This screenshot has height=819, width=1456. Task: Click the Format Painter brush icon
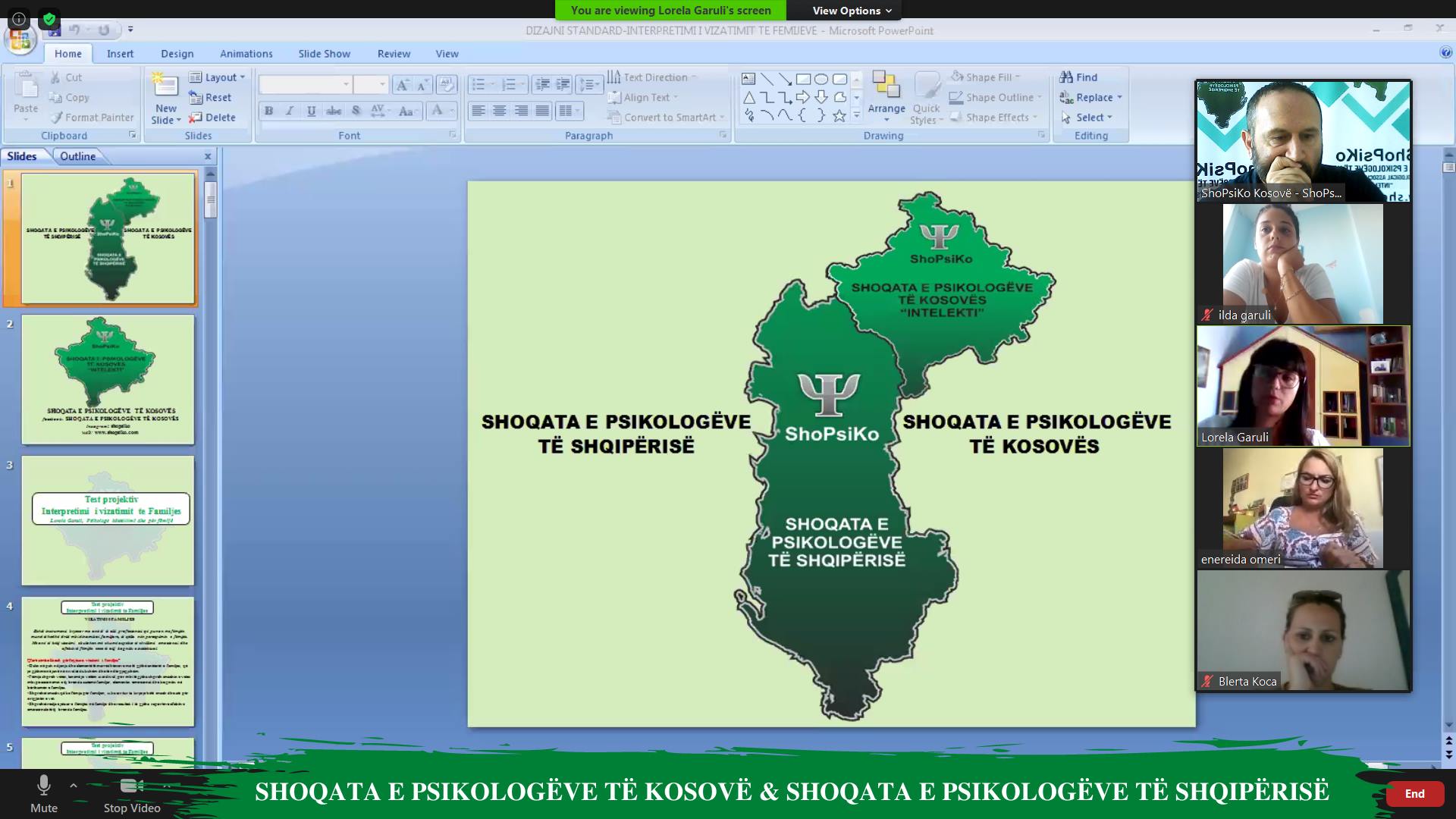(56, 118)
